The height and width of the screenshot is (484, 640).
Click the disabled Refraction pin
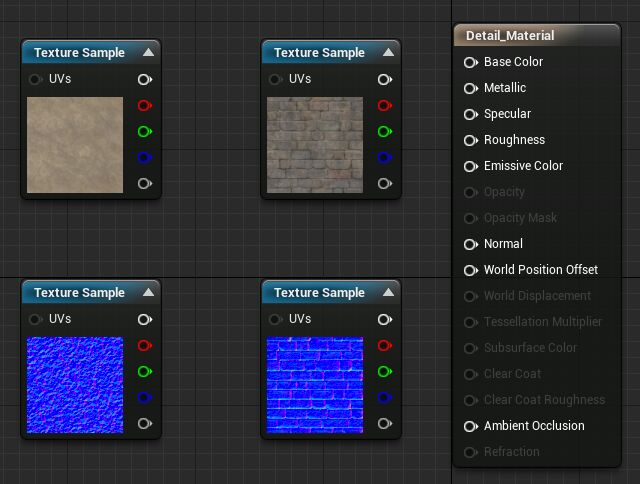[x=471, y=452]
